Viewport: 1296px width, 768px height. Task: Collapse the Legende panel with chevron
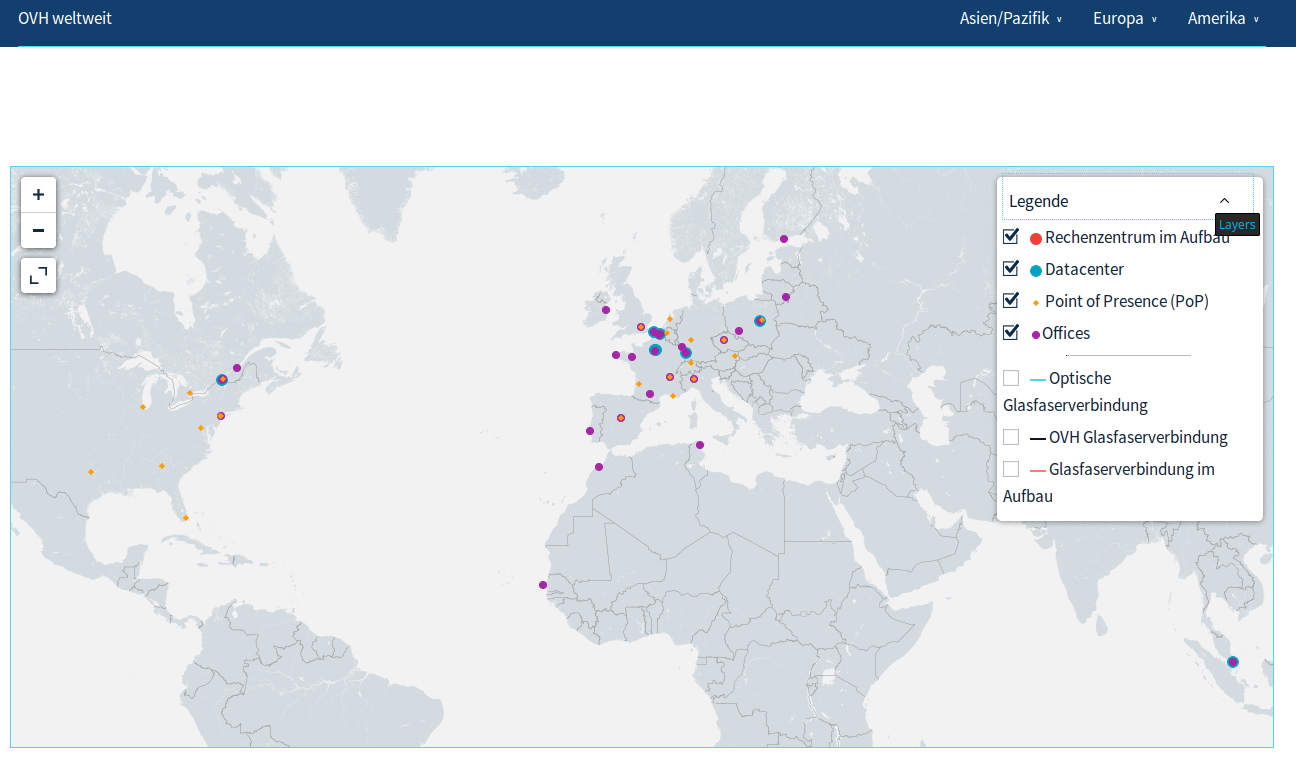[x=1224, y=201]
